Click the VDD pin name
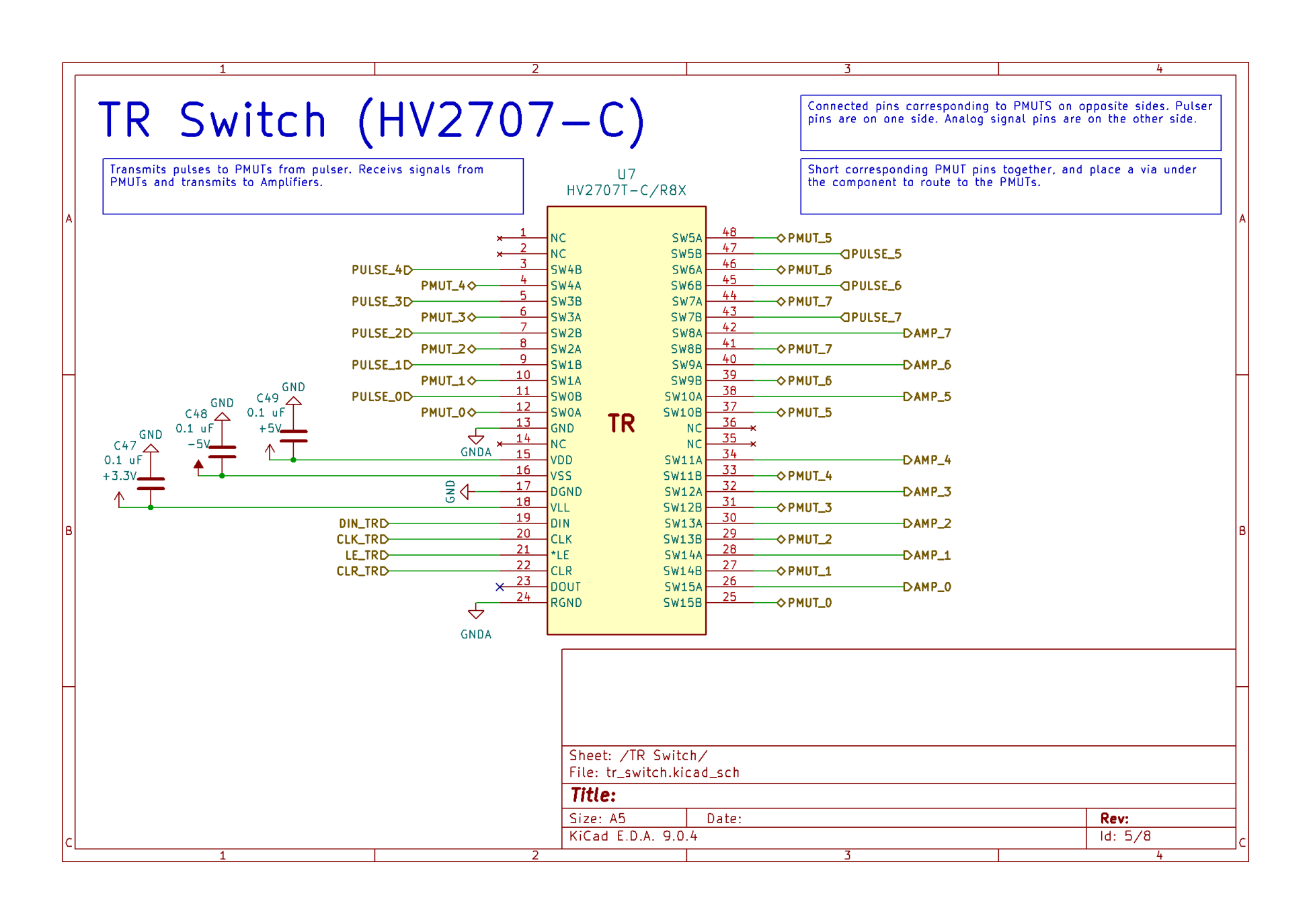Viewport: 1311px width, 924px height. [561, 460]
